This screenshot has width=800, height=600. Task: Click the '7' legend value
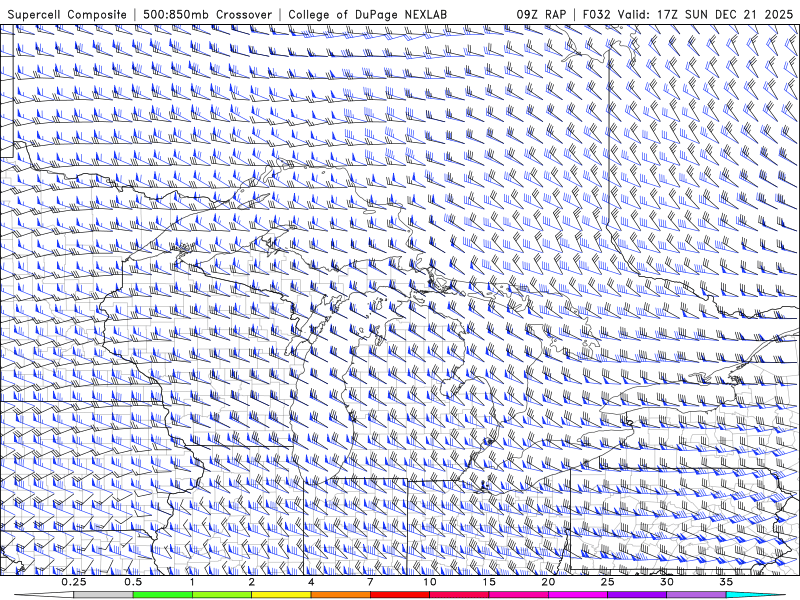[370, 582]
